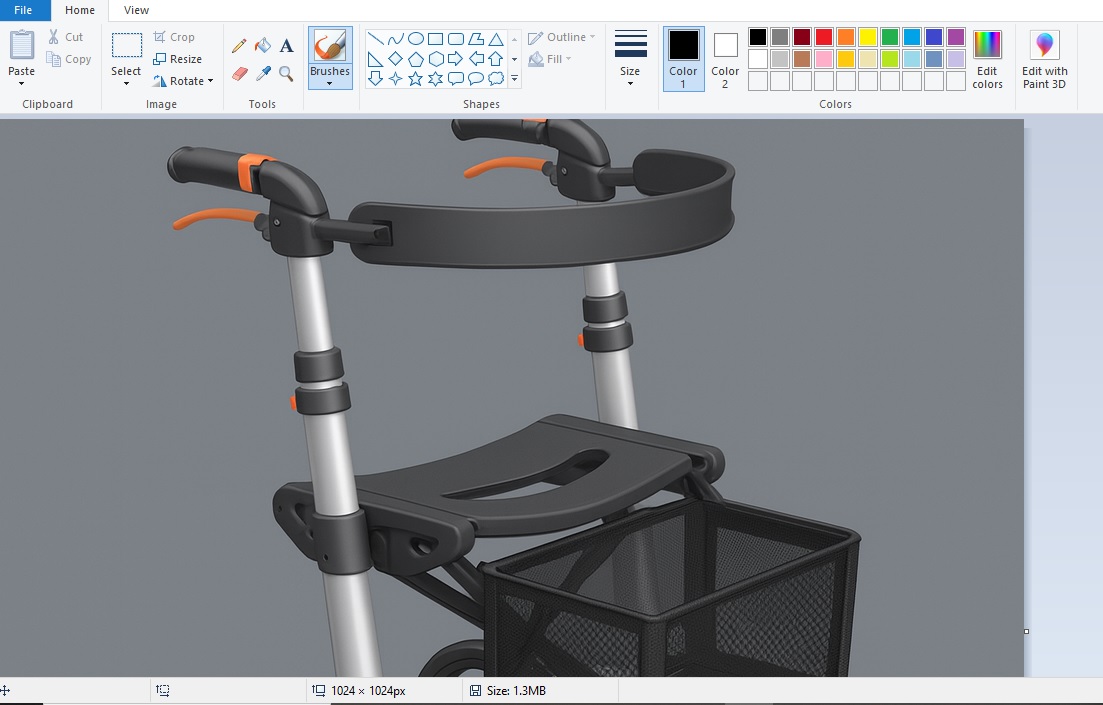Select the Pencil tool

[x=239, y=46]
